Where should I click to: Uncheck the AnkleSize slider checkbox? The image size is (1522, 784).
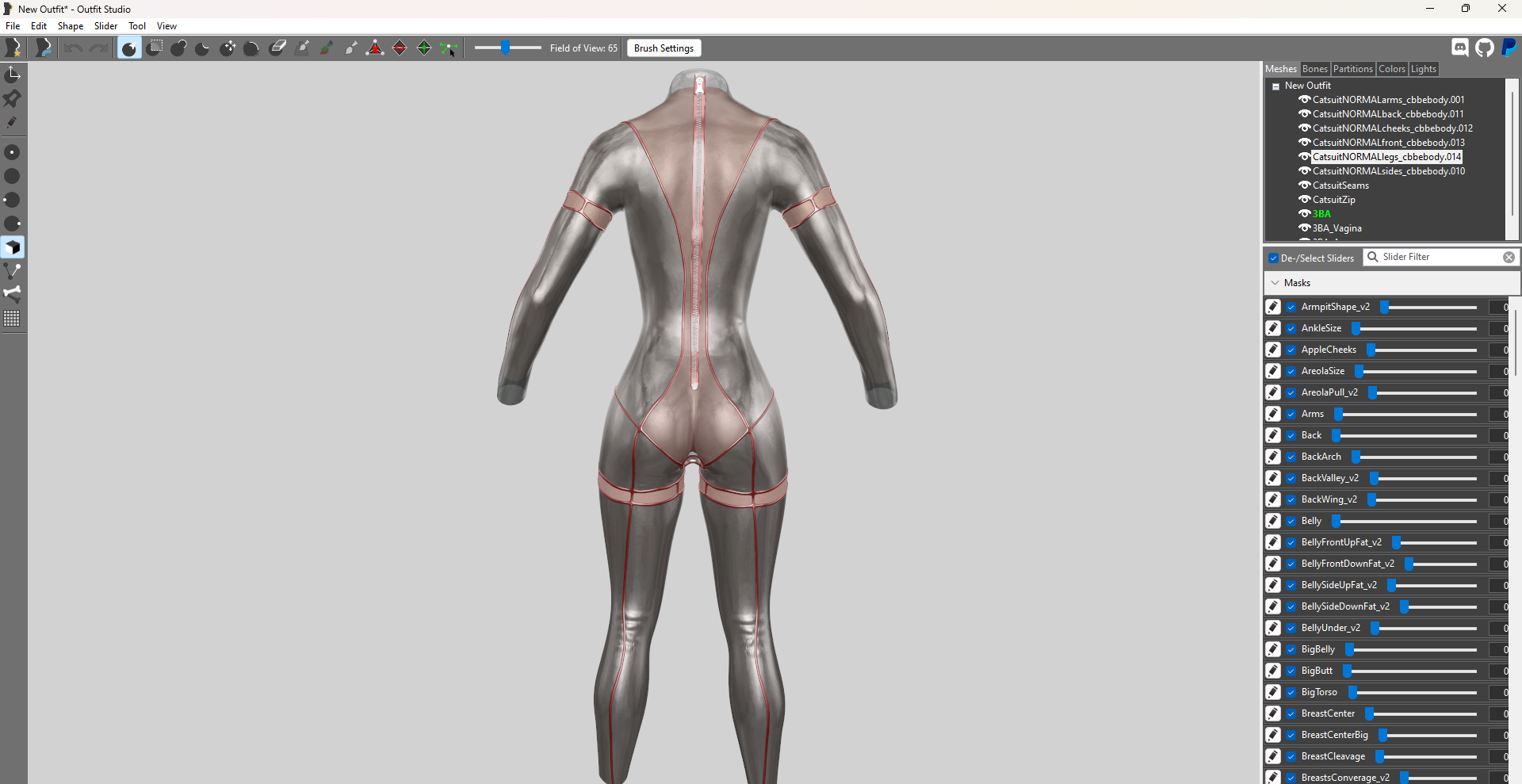click(x=1291, y=328)
